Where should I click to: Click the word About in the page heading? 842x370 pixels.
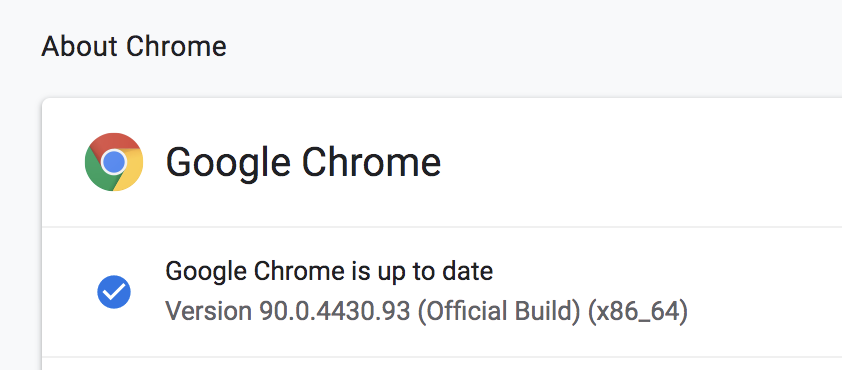pyautogui.click(x=80, y=46)
